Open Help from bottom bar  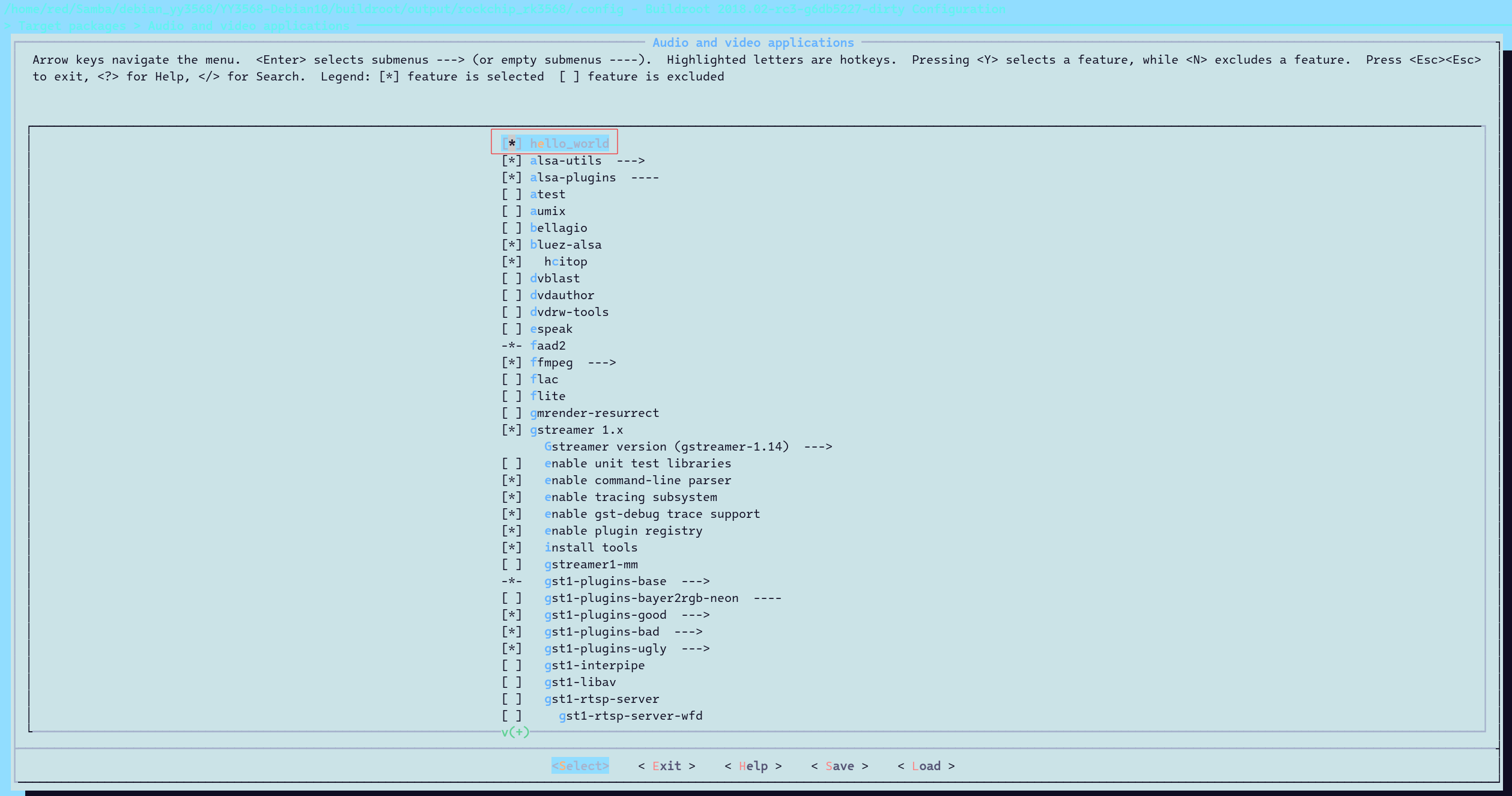753,766
